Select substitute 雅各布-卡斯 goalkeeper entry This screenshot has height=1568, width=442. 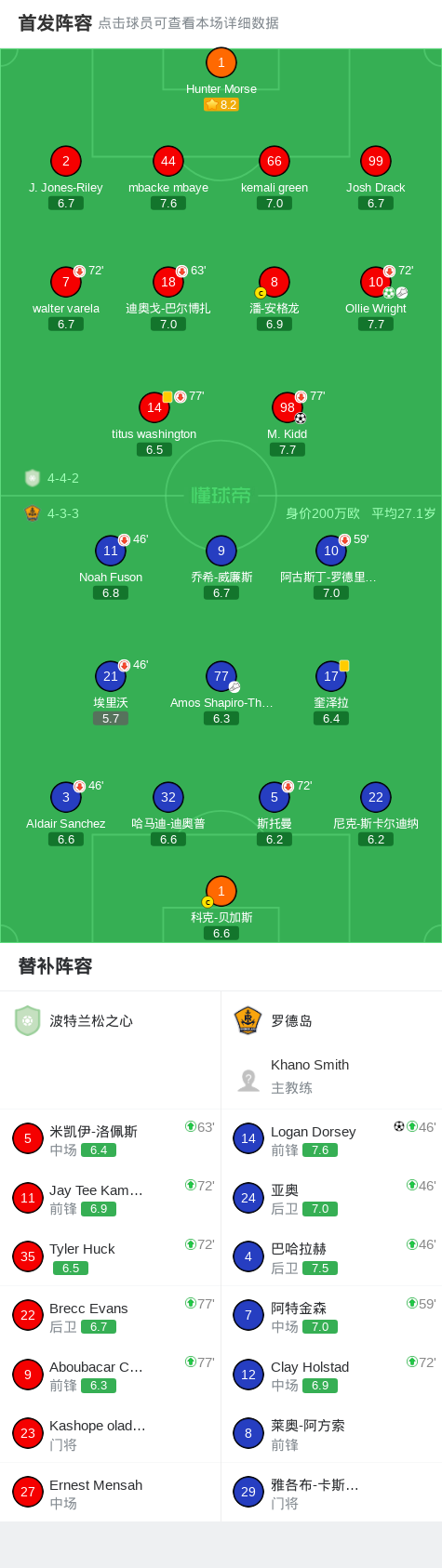(x=331, y=1493)
